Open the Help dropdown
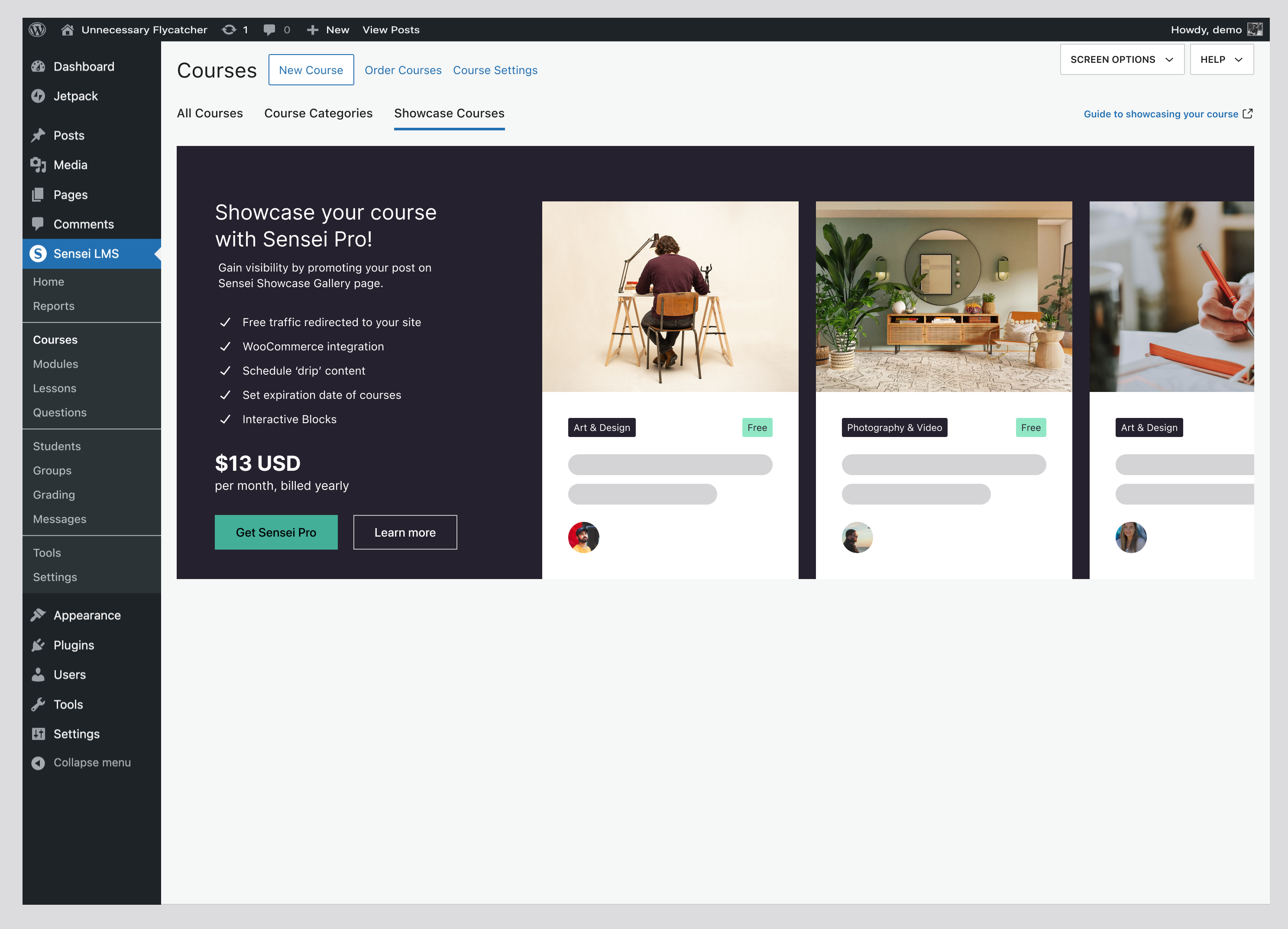This screenshot has height=929, width=1288. coord(1221,59)
